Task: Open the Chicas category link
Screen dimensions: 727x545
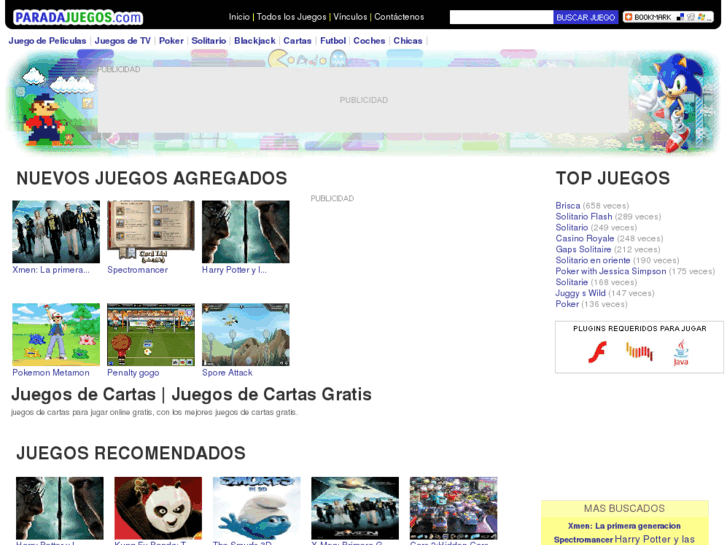Action: [x=408, y=41]
